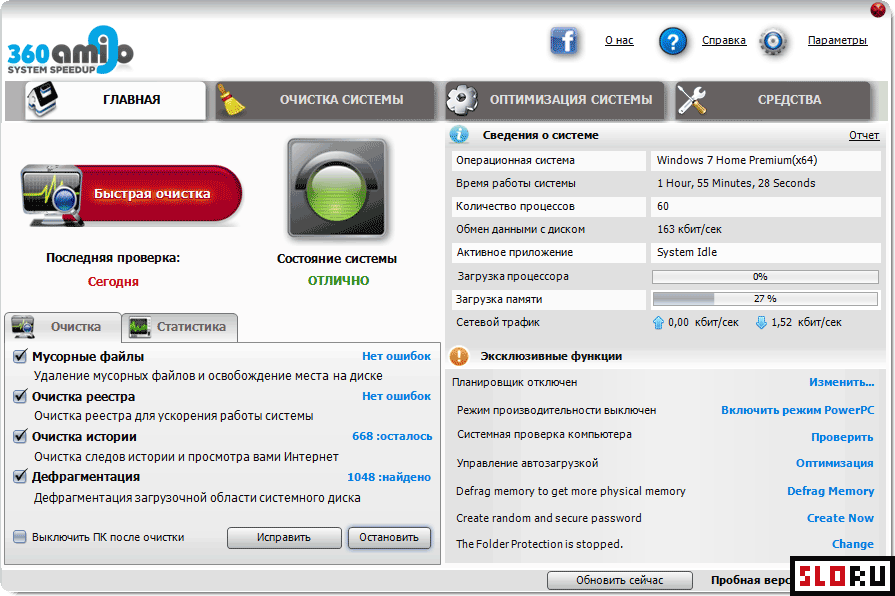Image resolution: width=895 pixels, height=596 pixels.
Task: Click Изменить... to change scheduler
Action: click(842, 382)
